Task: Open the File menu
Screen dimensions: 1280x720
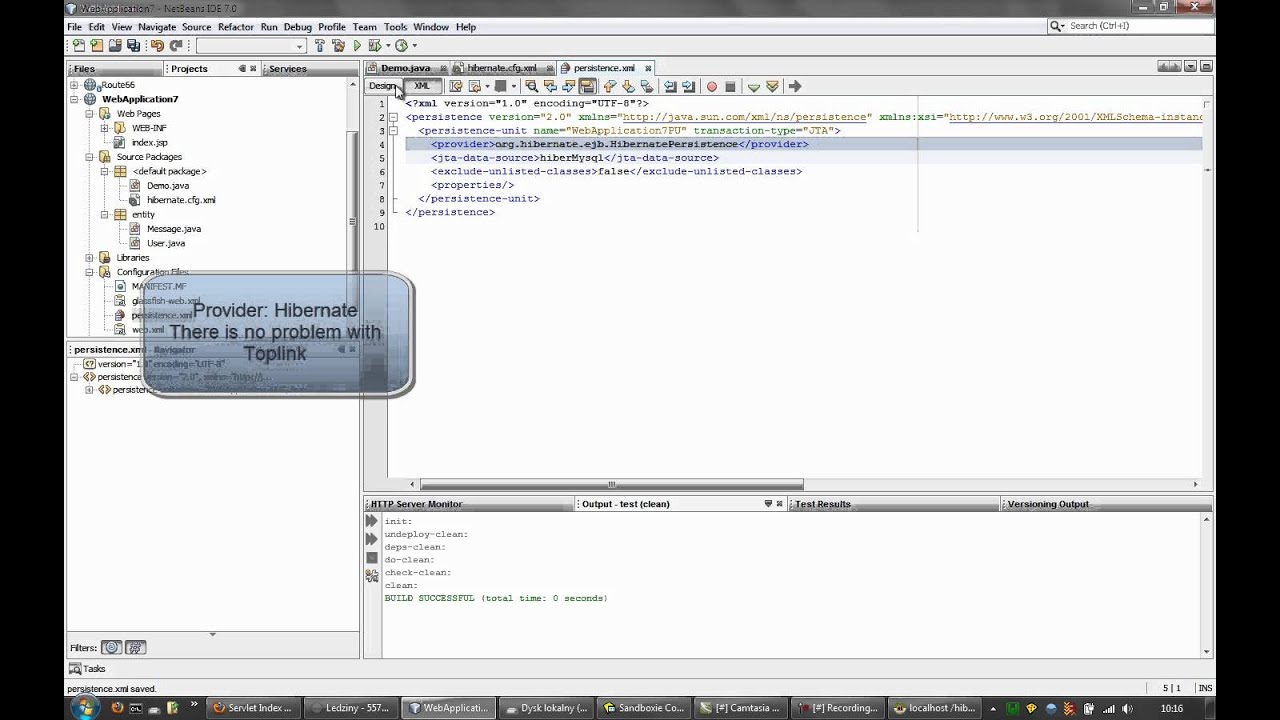Action: pos(74,27)
